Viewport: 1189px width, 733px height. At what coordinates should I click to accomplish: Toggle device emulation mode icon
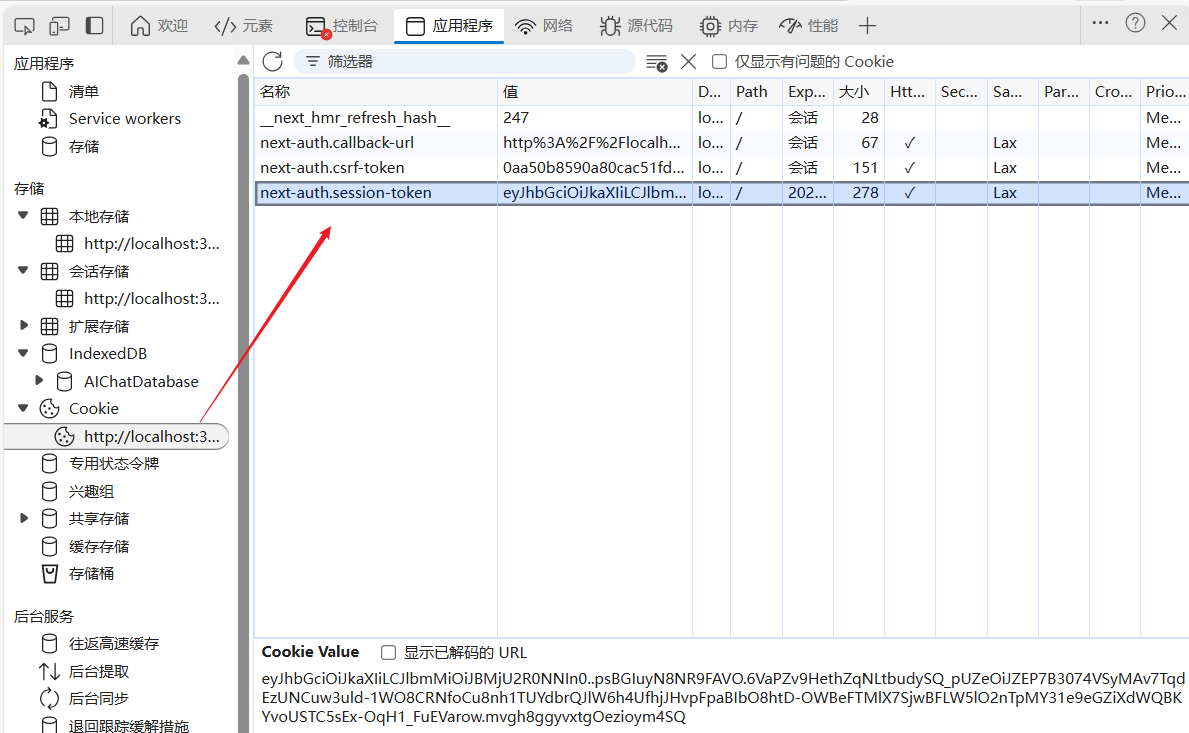click(x=59, y=25)
